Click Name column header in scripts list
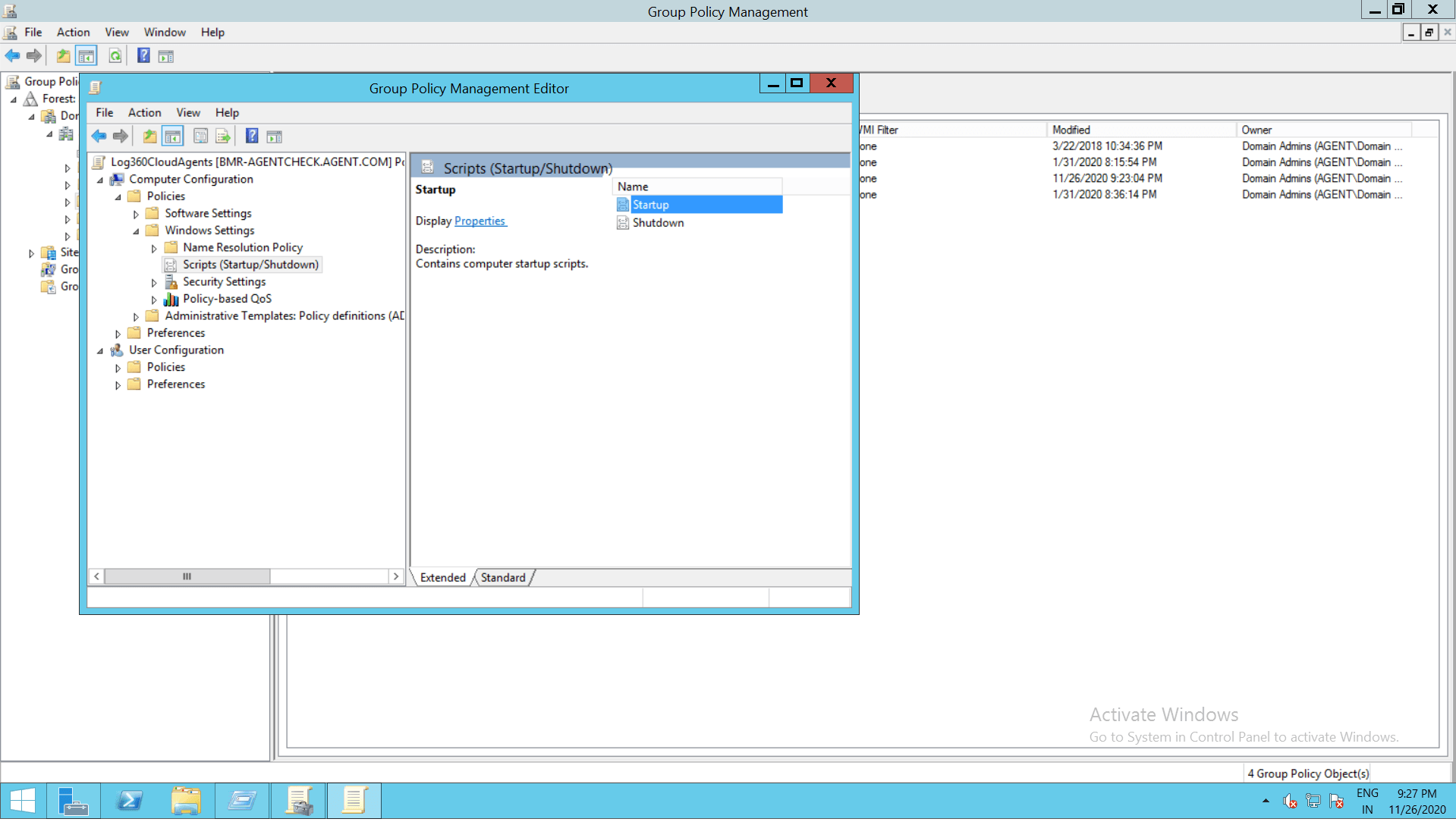The image size is (1456, 822). coord(697,187)
